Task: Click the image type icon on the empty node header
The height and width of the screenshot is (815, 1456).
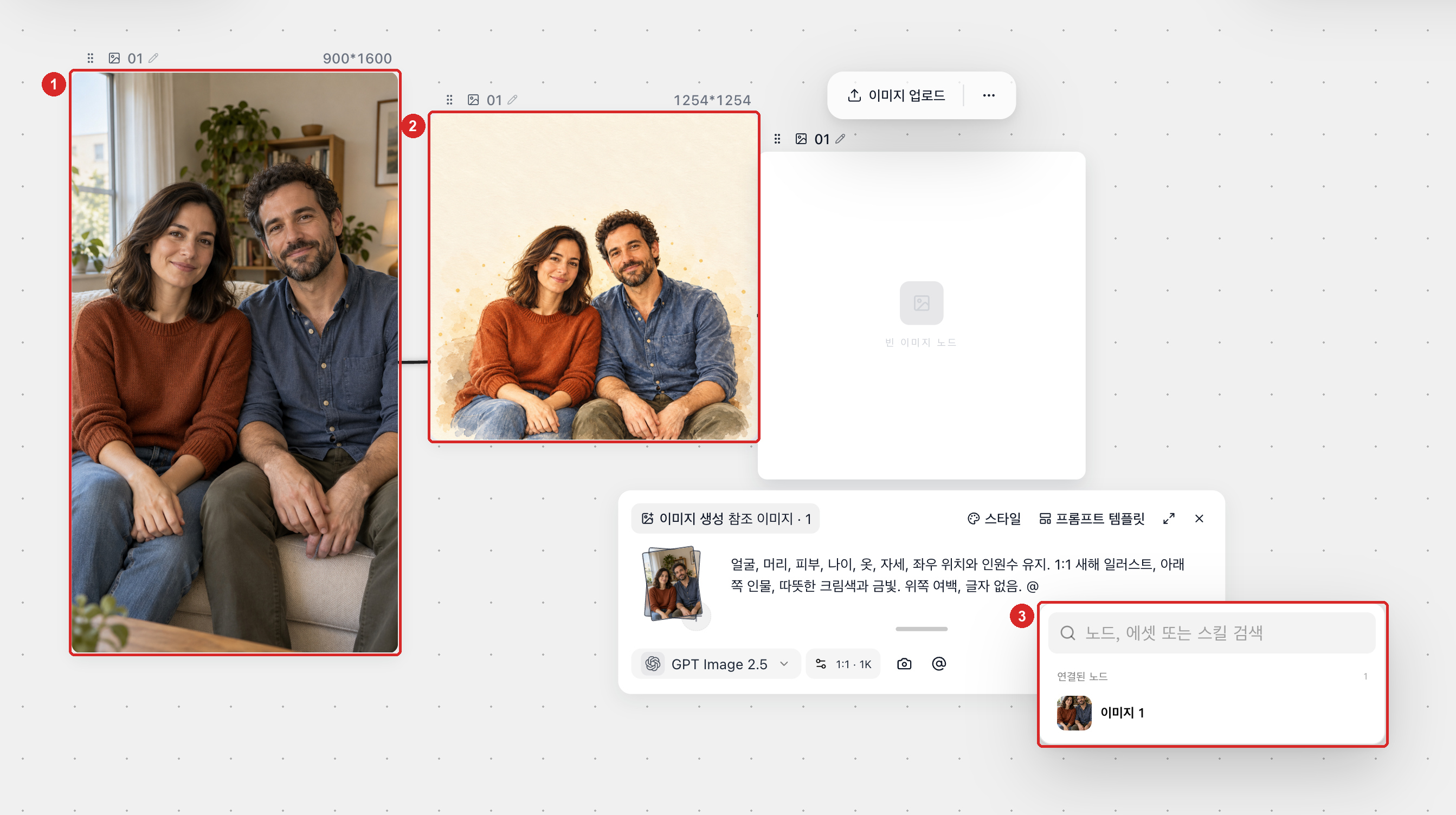Action: tap(802, 139)
